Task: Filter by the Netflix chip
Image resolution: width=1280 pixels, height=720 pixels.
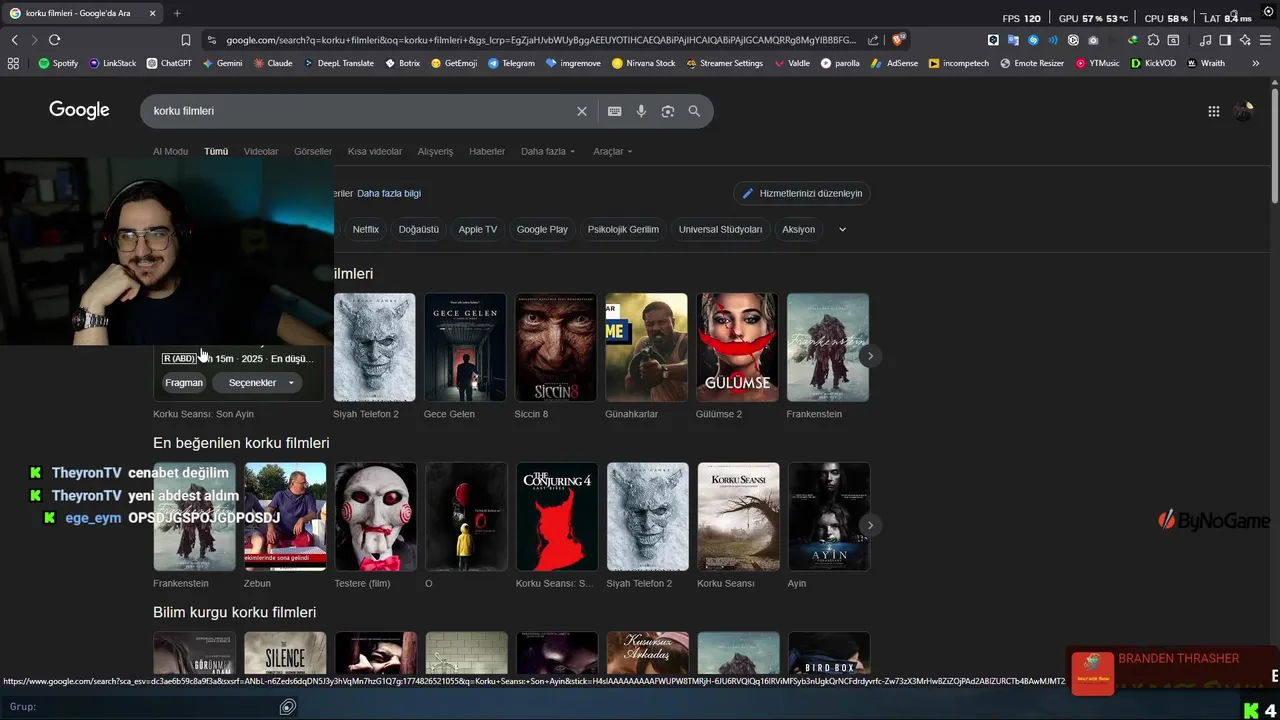Action: click(366, 229)
